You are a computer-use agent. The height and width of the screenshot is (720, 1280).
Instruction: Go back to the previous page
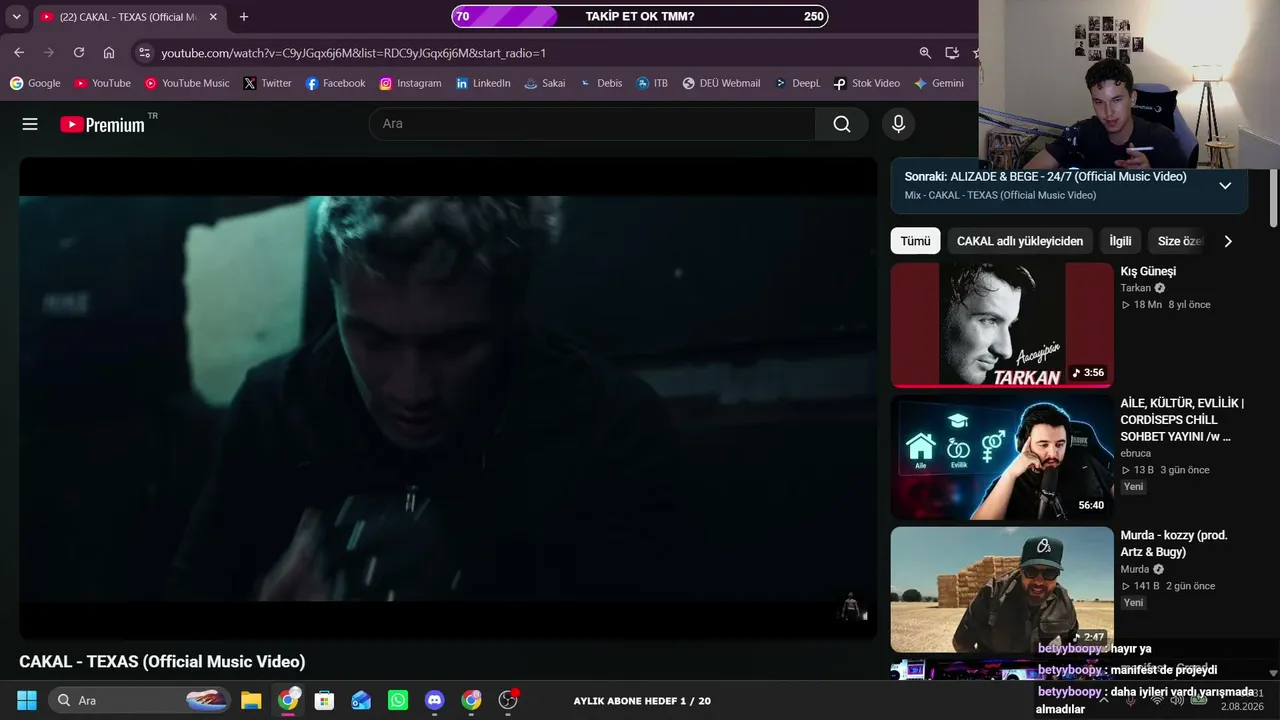pos(19,53)
